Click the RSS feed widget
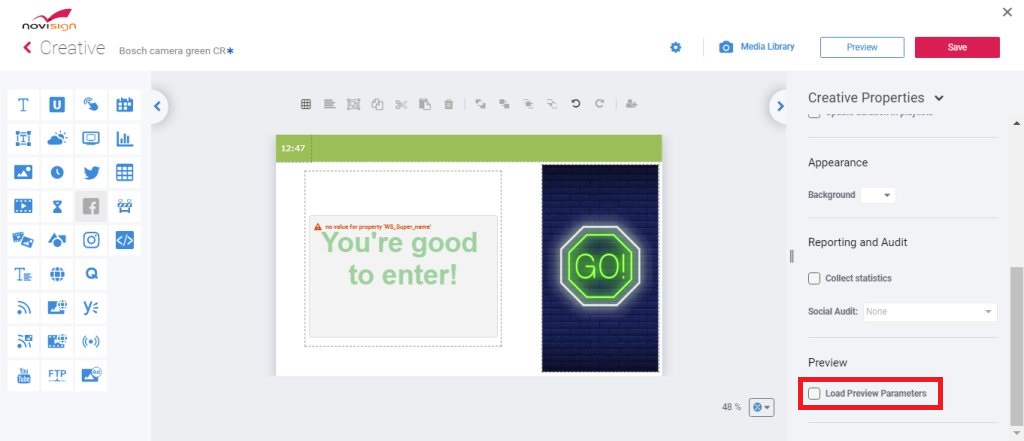Image resolution: width=1024 pixels, height=441 pixels. coord(24,308)
